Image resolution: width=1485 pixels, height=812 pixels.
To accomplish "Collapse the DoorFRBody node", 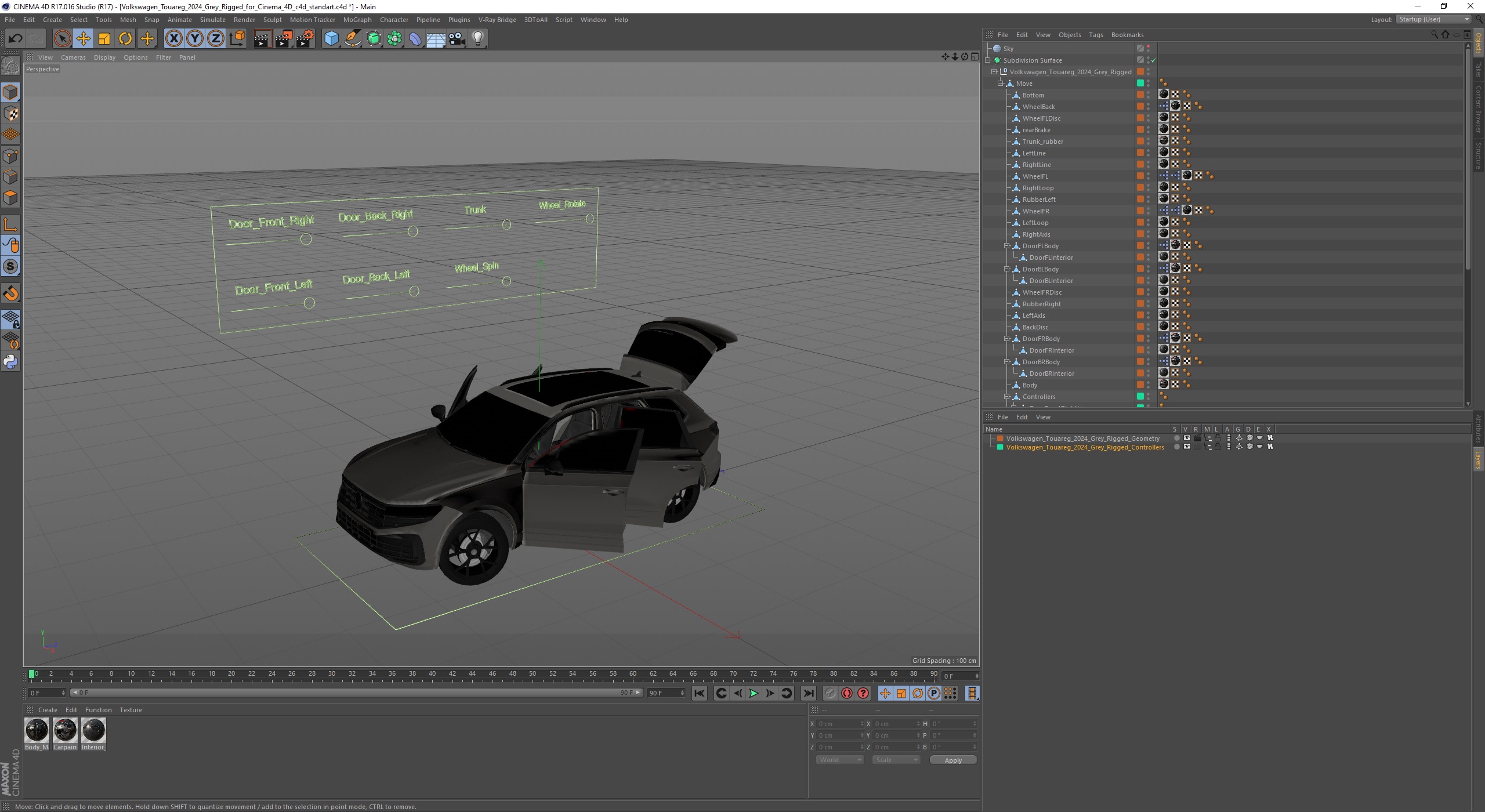I will [1007, 339].
